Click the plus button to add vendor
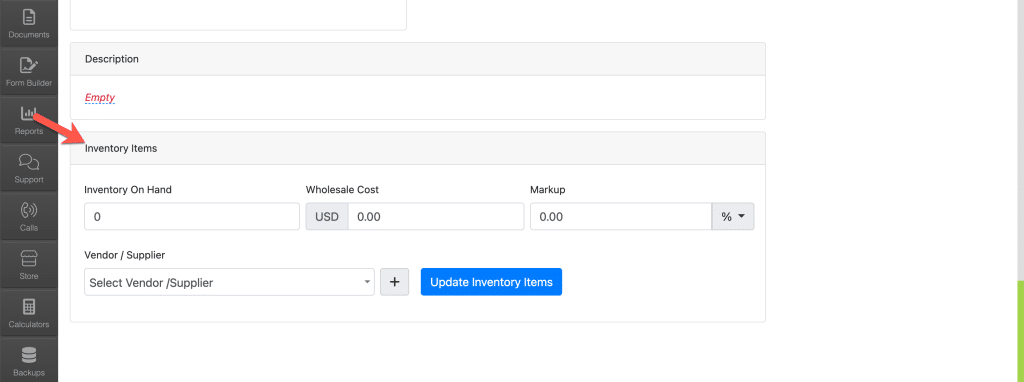The width and height of the screenshot is (1024, 382). (x=394, y=282)
